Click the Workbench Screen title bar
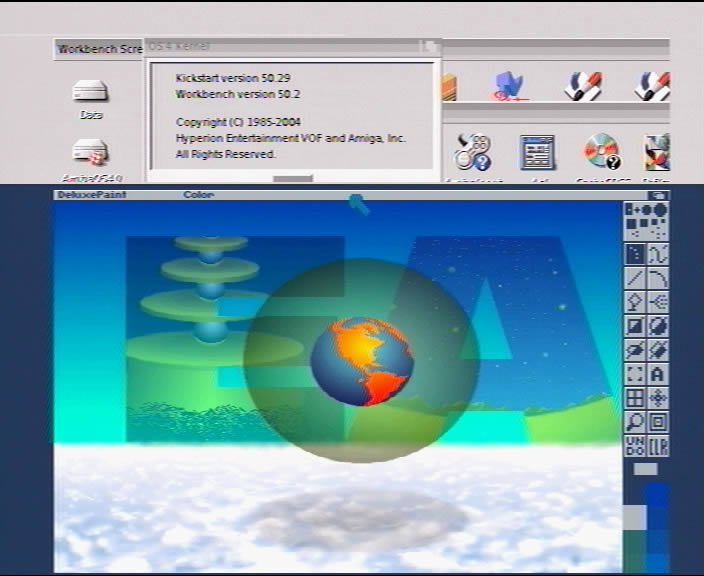This screenshot has width=704, height=576. pyautogui.click(x=100, y=49)
